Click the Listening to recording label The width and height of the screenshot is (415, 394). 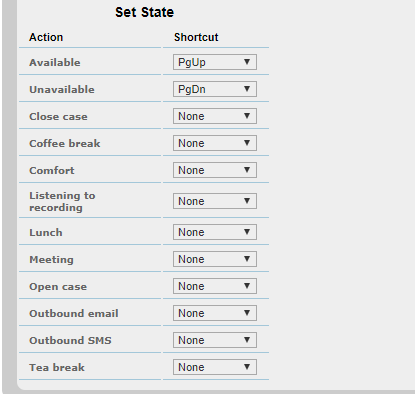[x=62, y=201]
